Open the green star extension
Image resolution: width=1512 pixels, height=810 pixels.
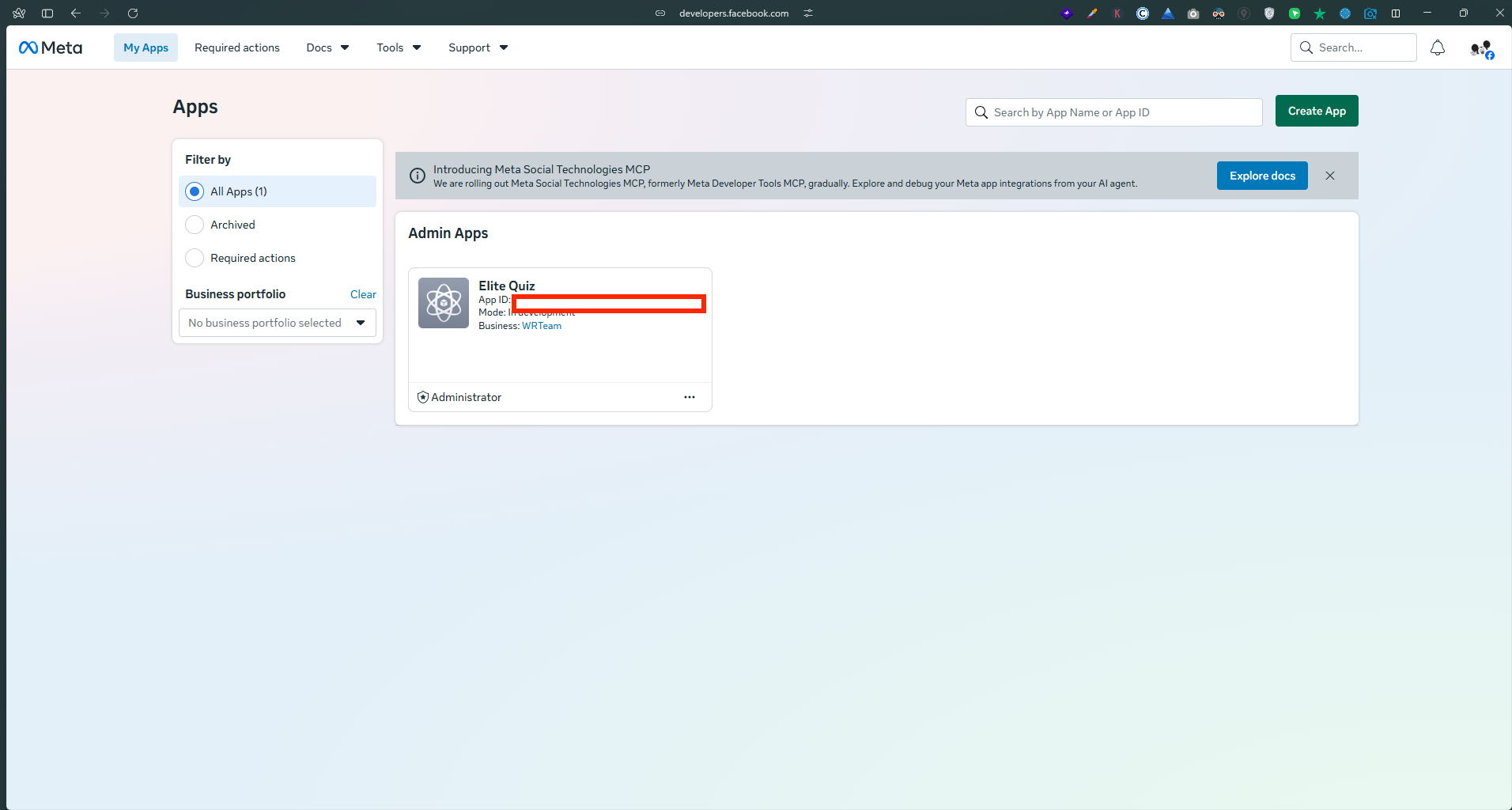pyautogui.click(x=1320, y=13)
